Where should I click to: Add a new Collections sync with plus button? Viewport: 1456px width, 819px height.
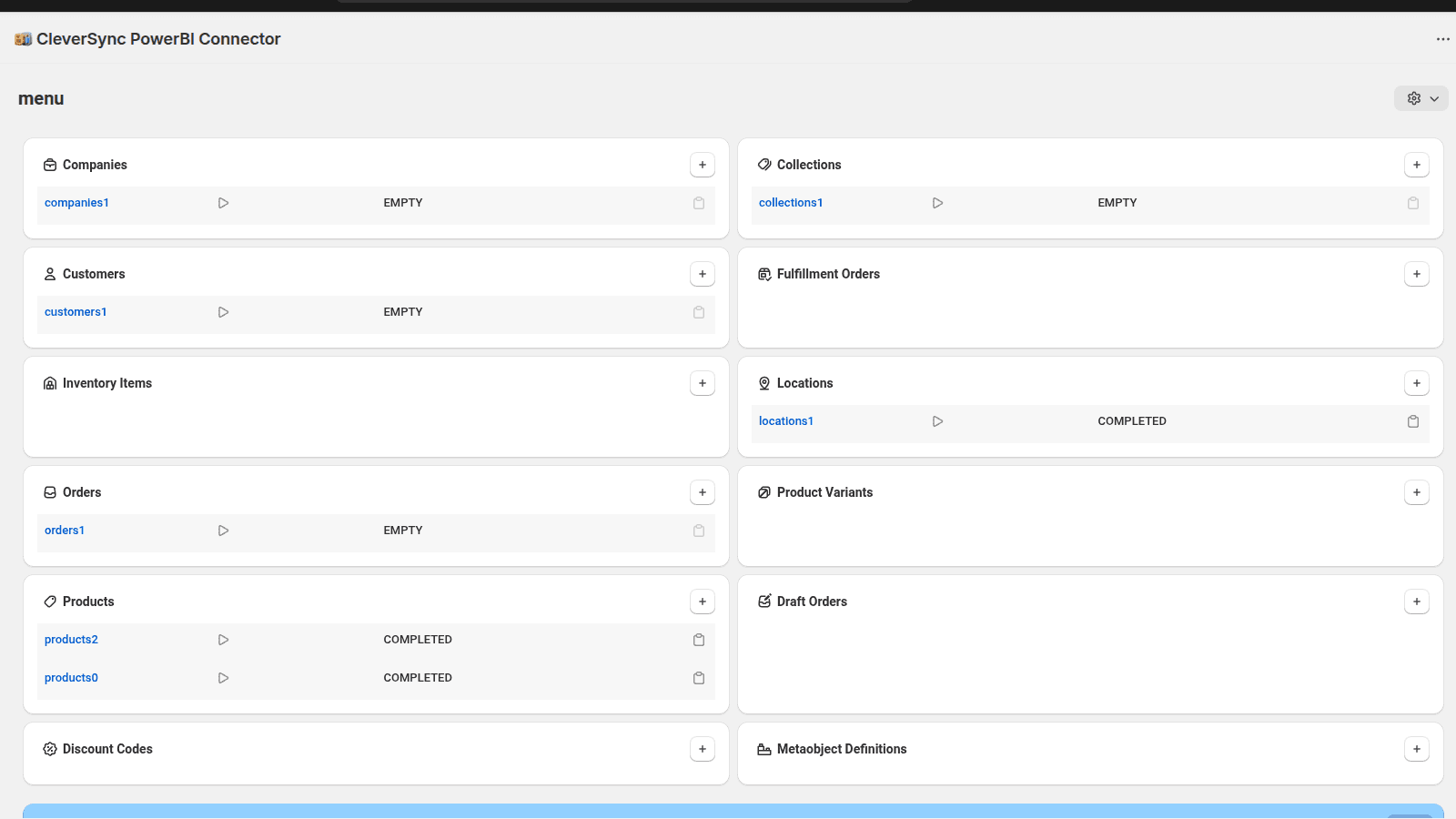coord(1417,165)
